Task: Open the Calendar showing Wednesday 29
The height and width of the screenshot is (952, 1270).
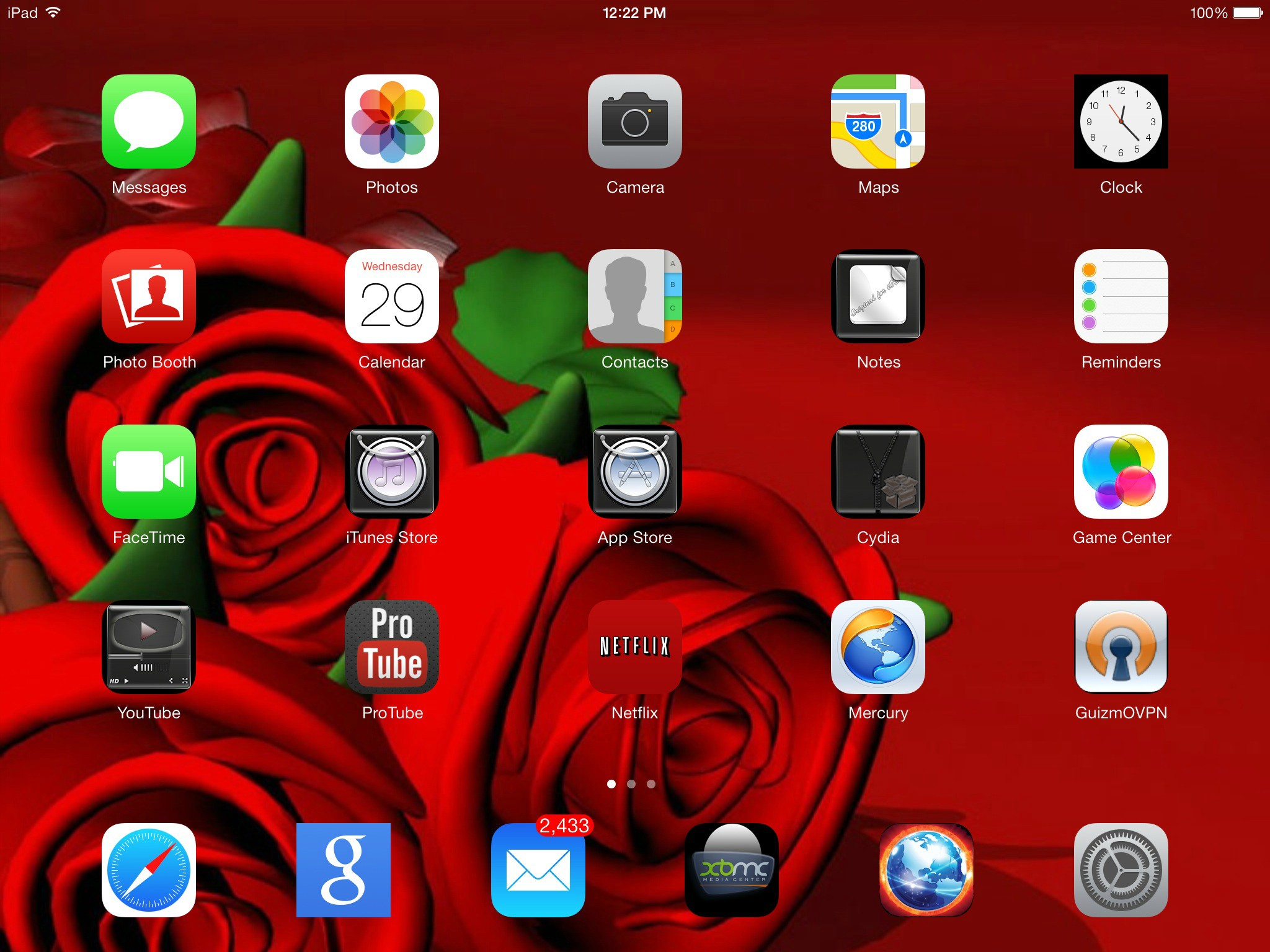Action: pyautogui.click(x=392, y=296)
